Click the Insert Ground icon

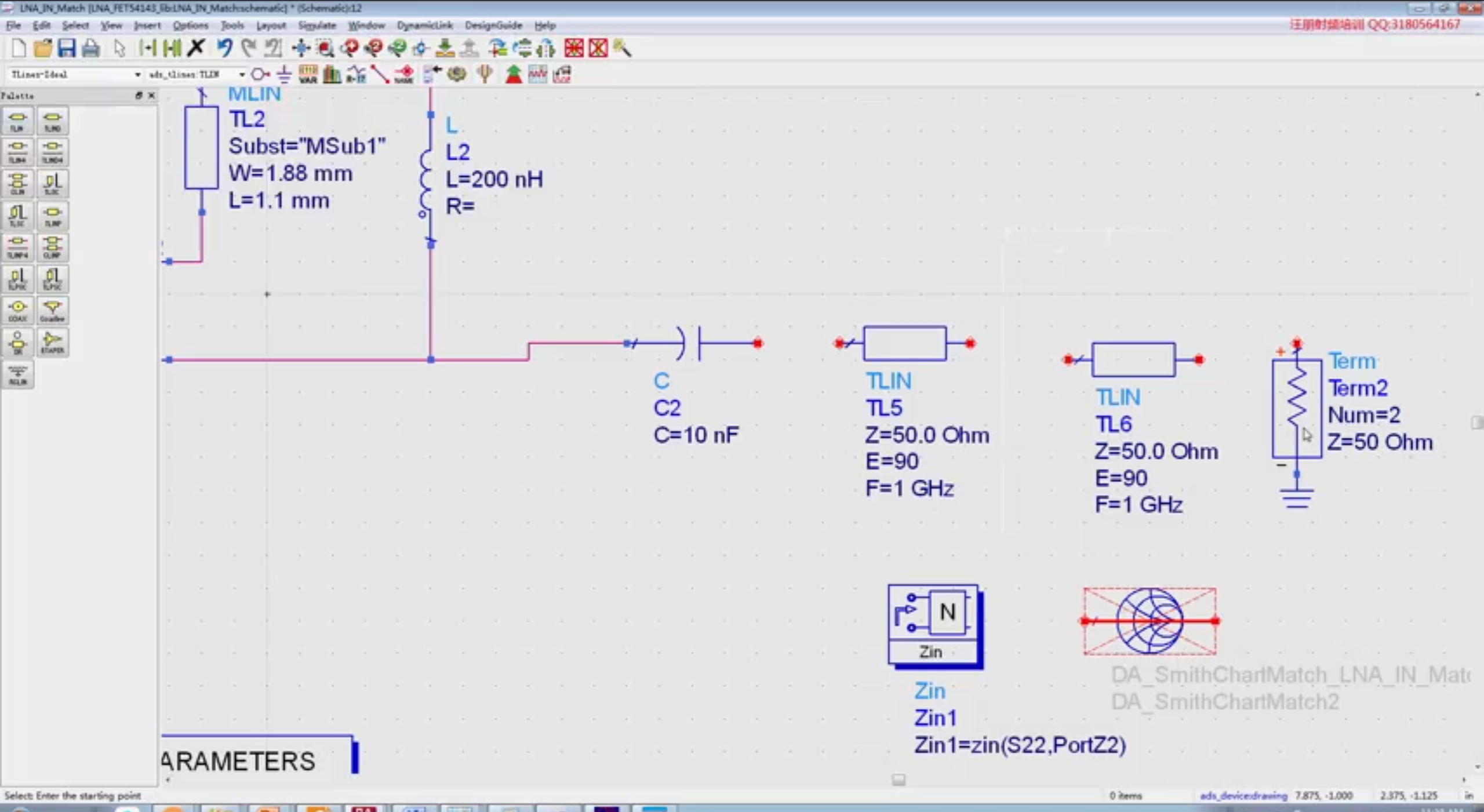click(284, 74)
